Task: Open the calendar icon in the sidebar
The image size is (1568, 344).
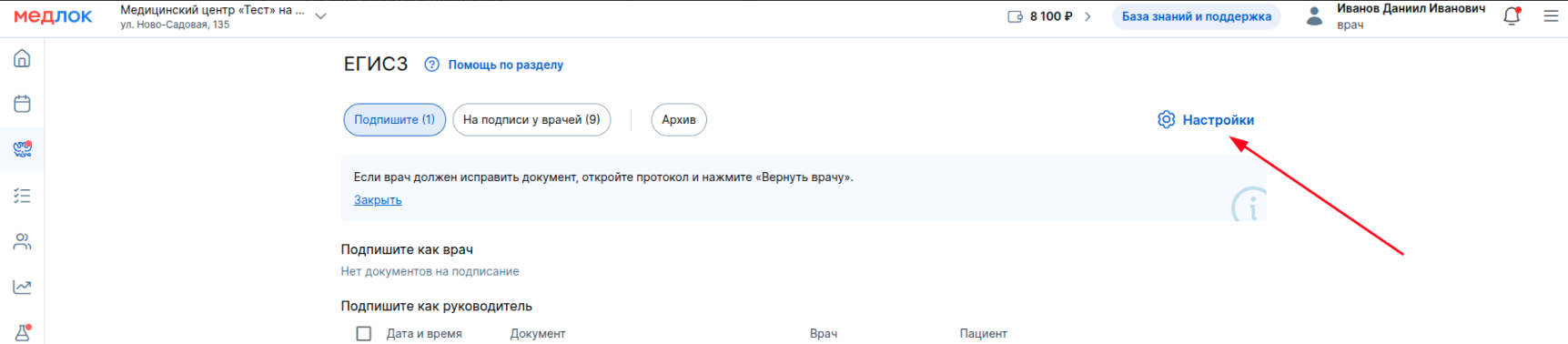Action: point(22,104)
